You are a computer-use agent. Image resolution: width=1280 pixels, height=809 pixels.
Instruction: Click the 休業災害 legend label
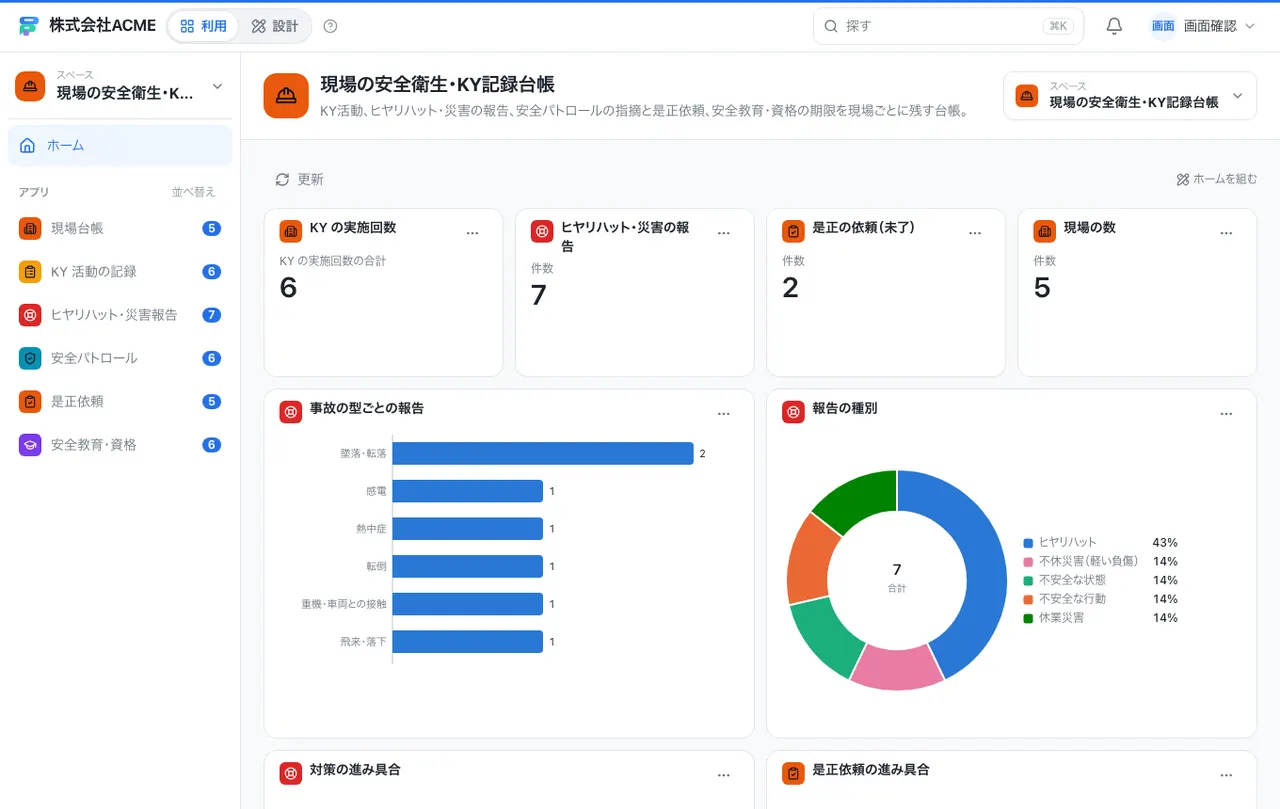click(x=1061, y=618)
